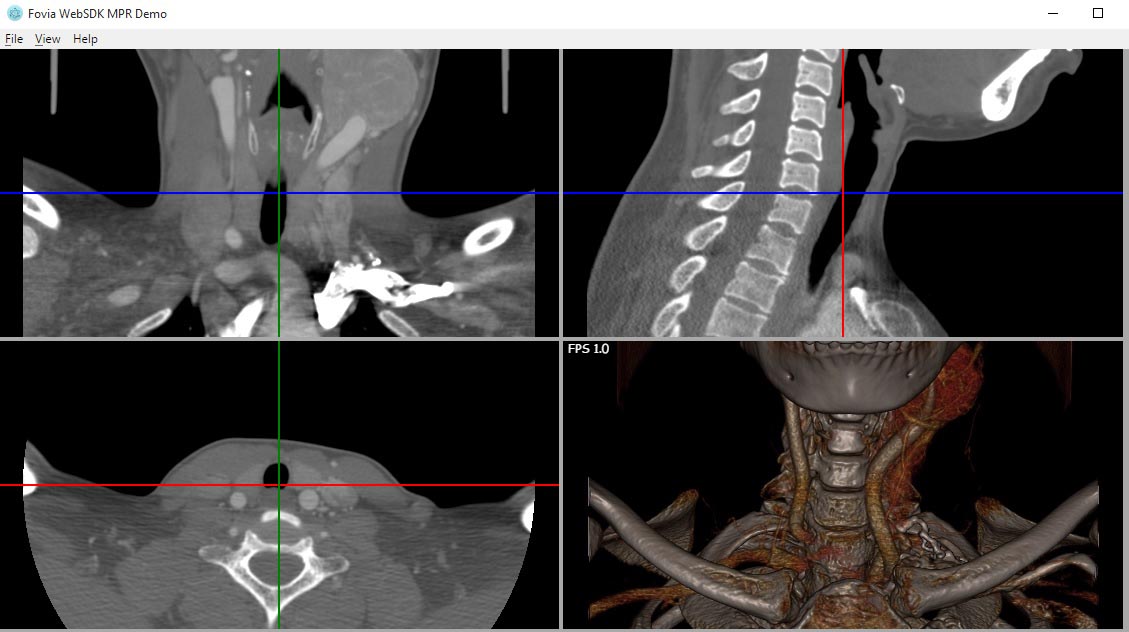Open the View menu

[47, 39]
